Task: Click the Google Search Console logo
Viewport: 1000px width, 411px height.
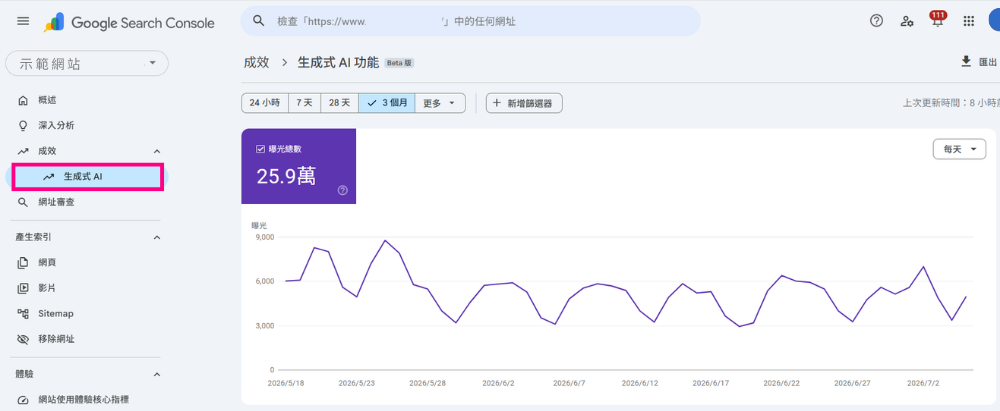Action: (x=129, y=22)
